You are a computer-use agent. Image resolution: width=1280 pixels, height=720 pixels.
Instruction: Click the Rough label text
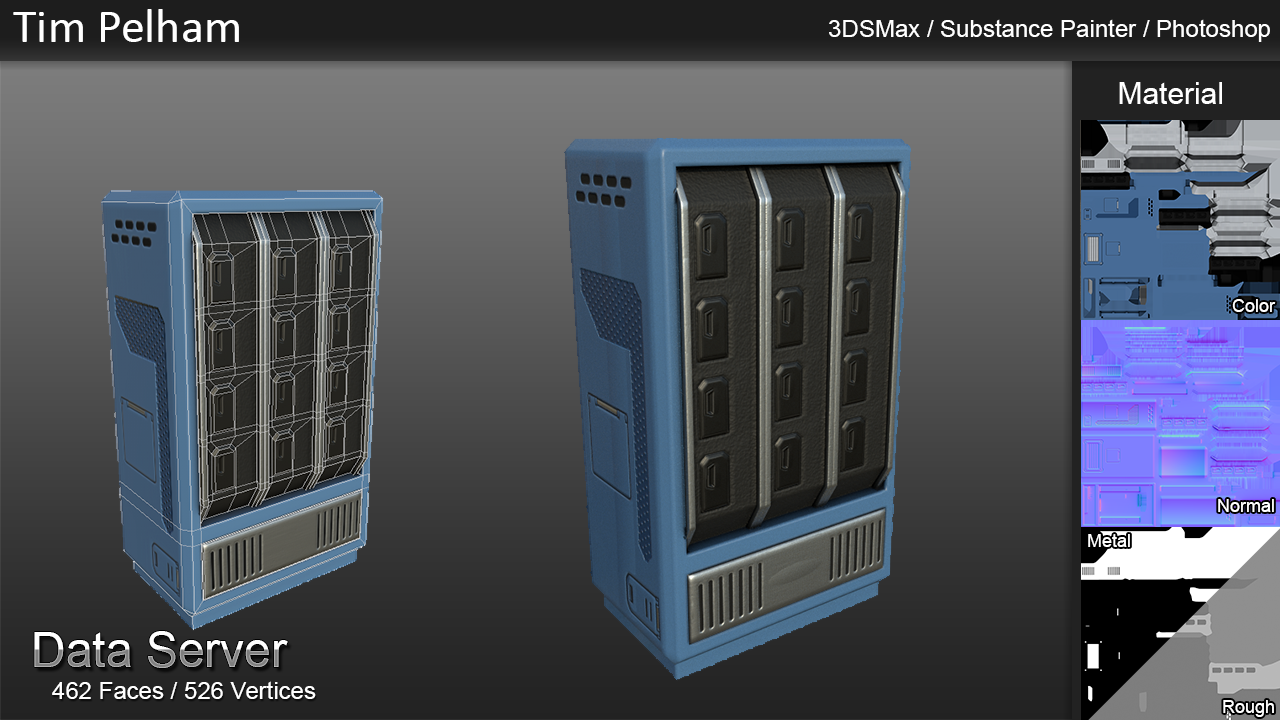(x=1248, y=707)
